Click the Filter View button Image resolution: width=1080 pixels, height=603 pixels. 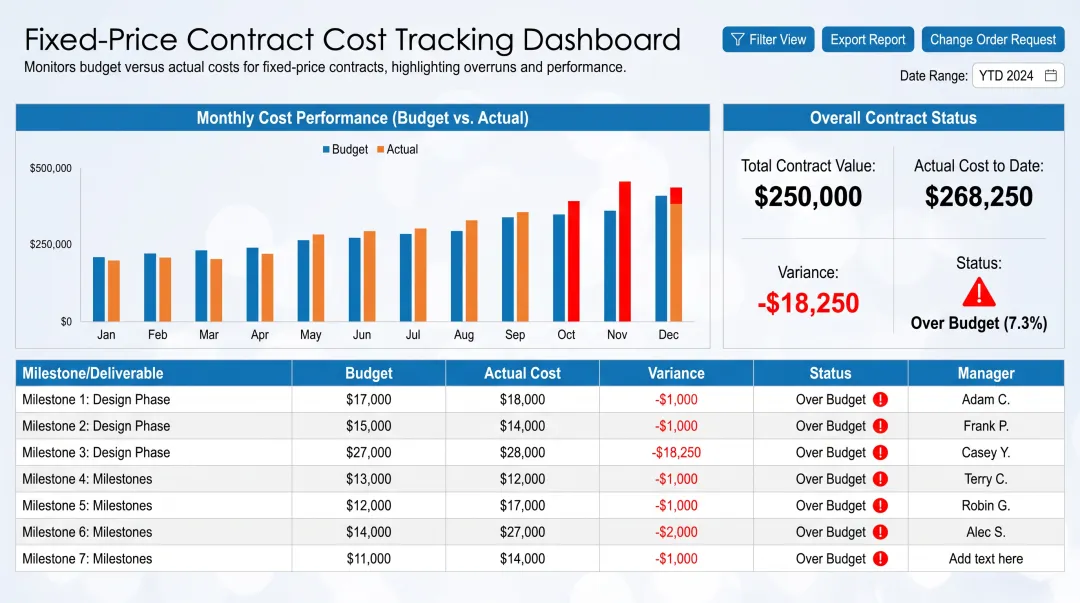click(768, 39)
